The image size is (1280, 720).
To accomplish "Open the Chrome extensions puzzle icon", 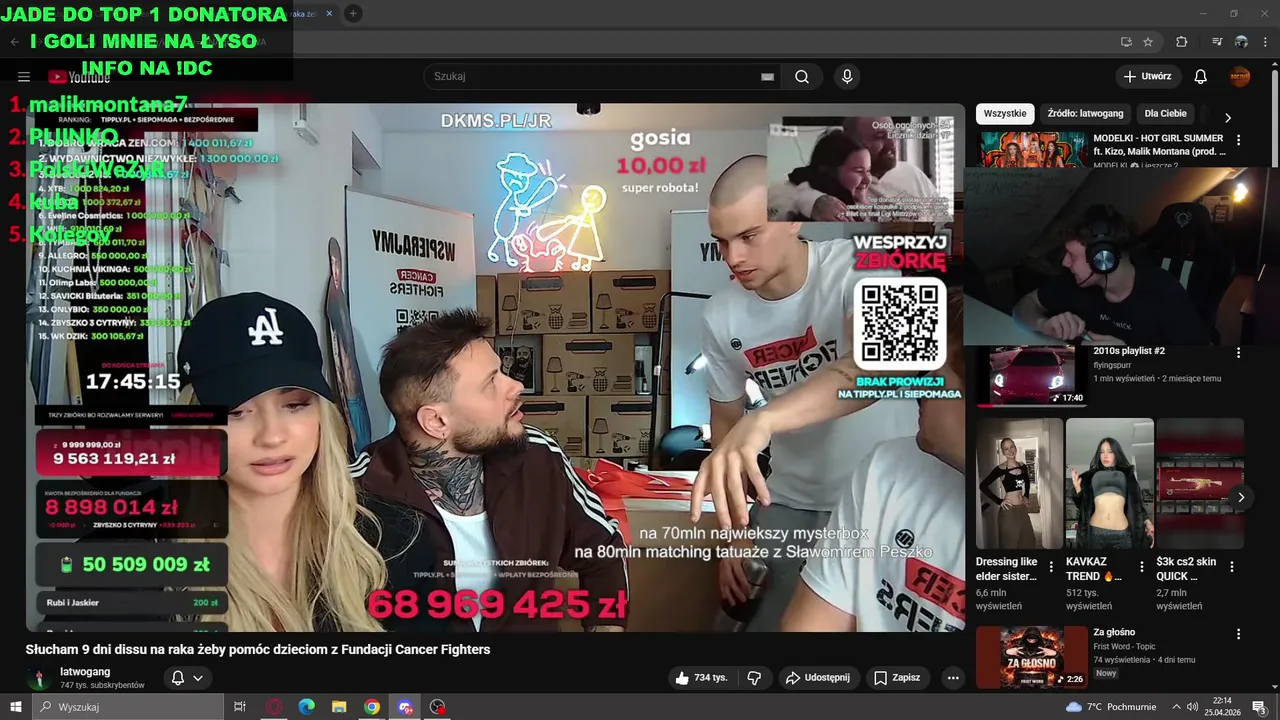I will (1182, 42).
